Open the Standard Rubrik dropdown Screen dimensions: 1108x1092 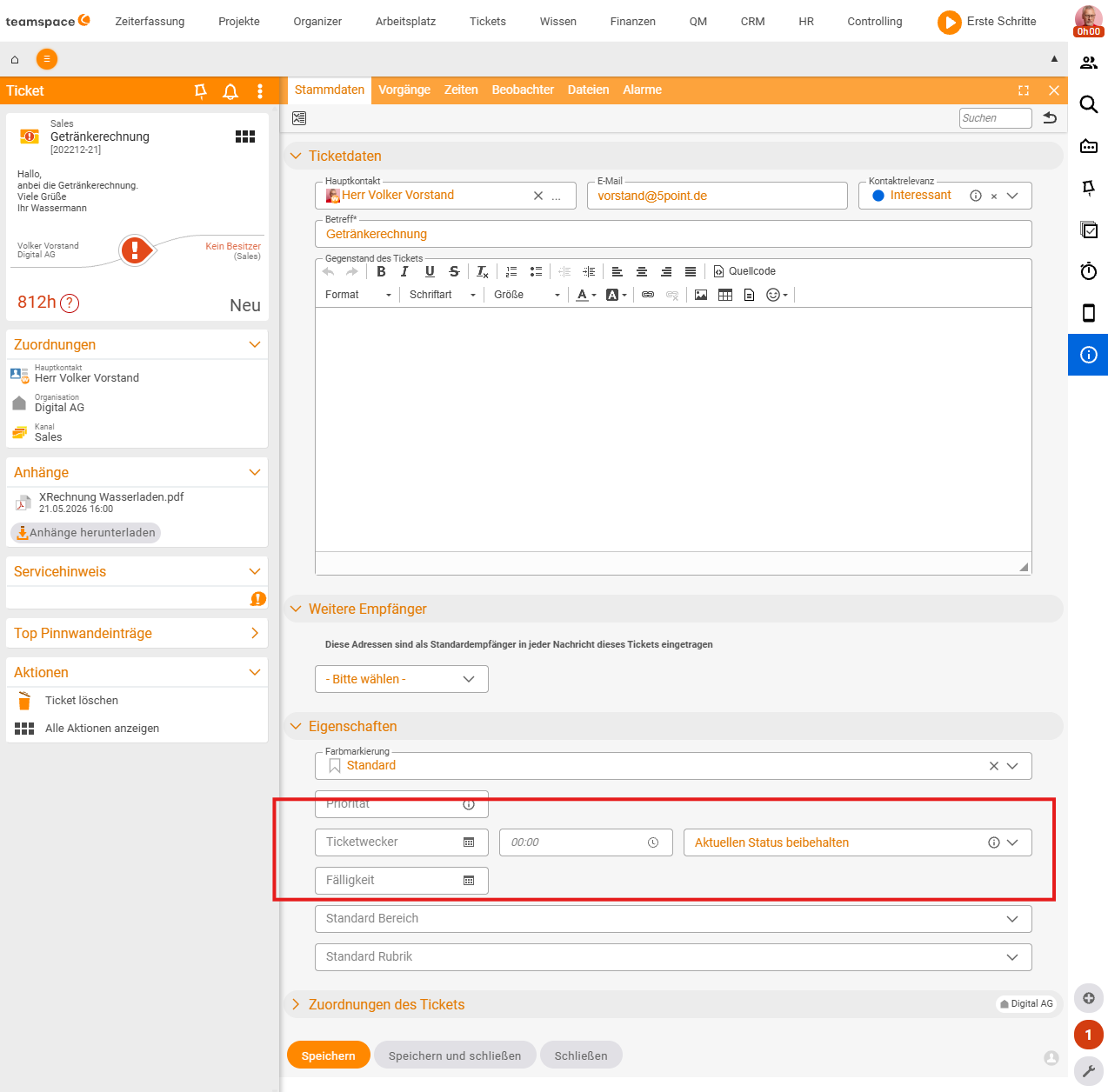point(673,957)
